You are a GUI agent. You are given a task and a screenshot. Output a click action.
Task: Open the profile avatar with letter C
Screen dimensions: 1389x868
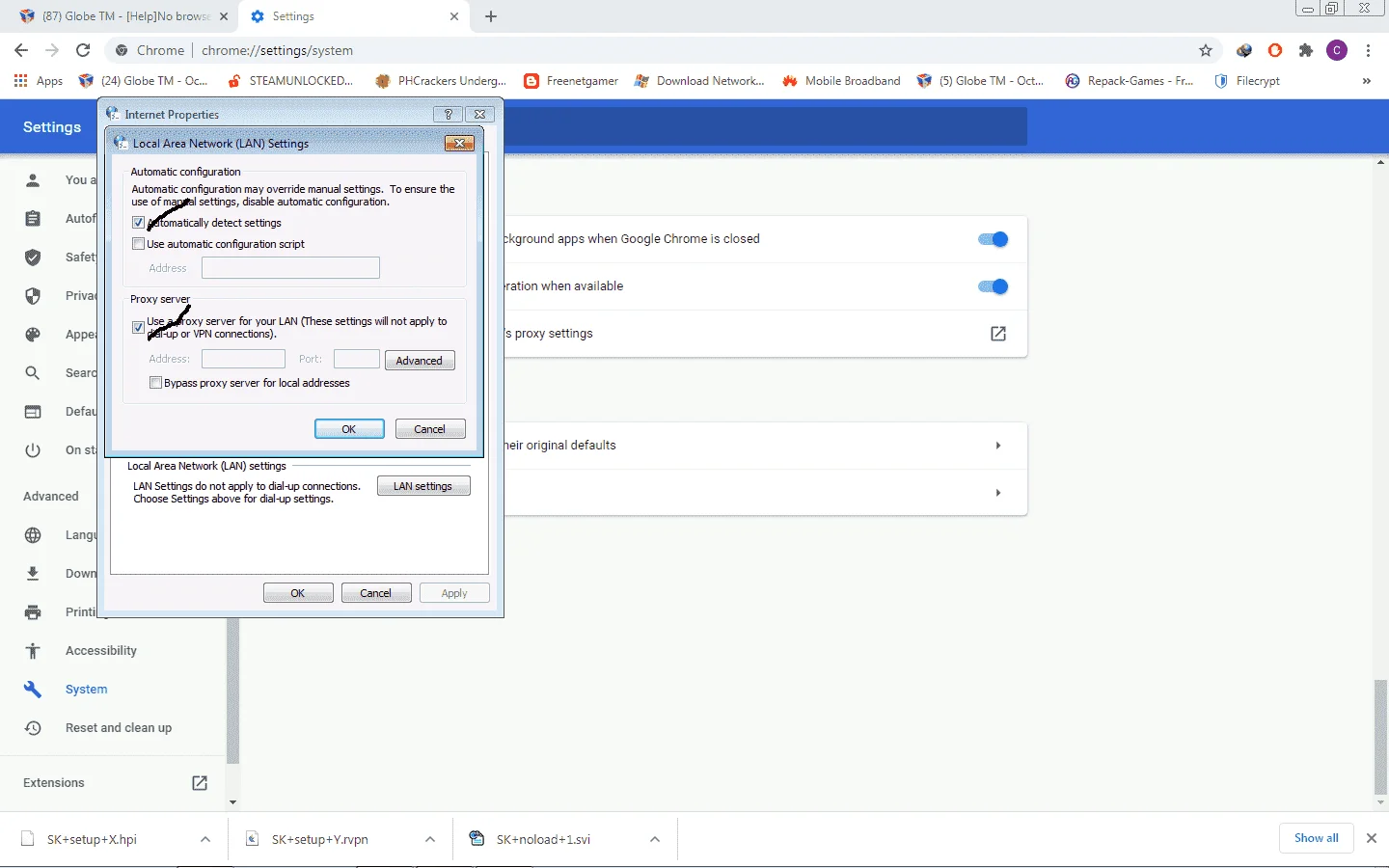tap(1337, 50)
